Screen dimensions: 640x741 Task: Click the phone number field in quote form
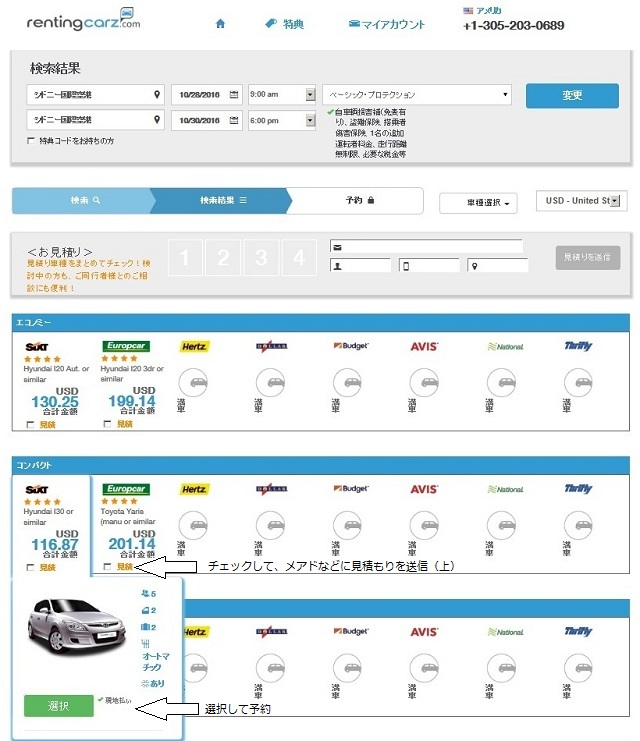429,266
